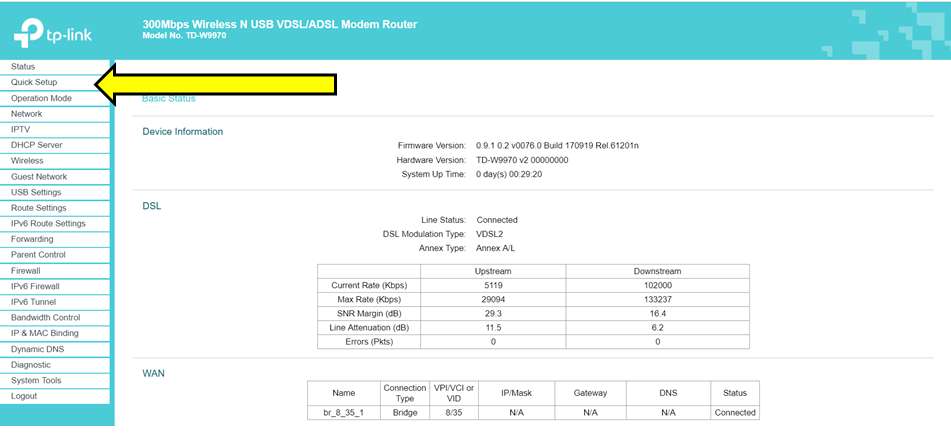The width and height of the screenshot is (951, 433).
Task: Click the Annex A/L value
Action: point(496,248)
